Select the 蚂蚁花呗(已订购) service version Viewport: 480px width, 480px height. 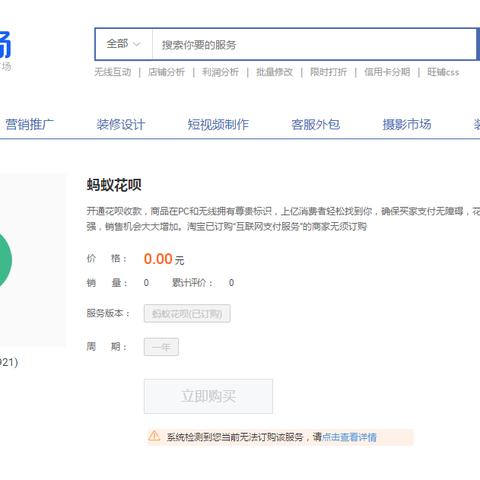pyautogui.click(x=187, y=313)
